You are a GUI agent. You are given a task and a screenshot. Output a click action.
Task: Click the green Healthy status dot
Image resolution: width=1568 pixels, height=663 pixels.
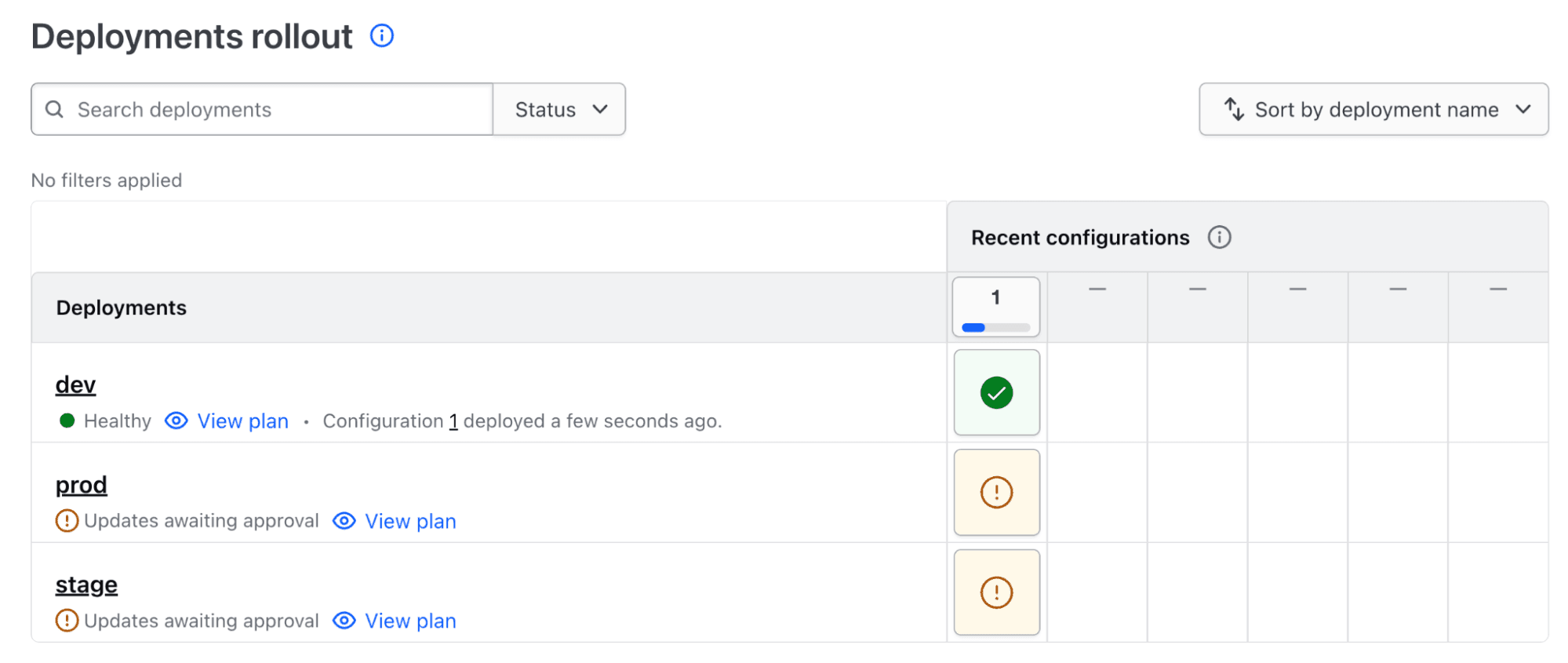click(67, 421)
